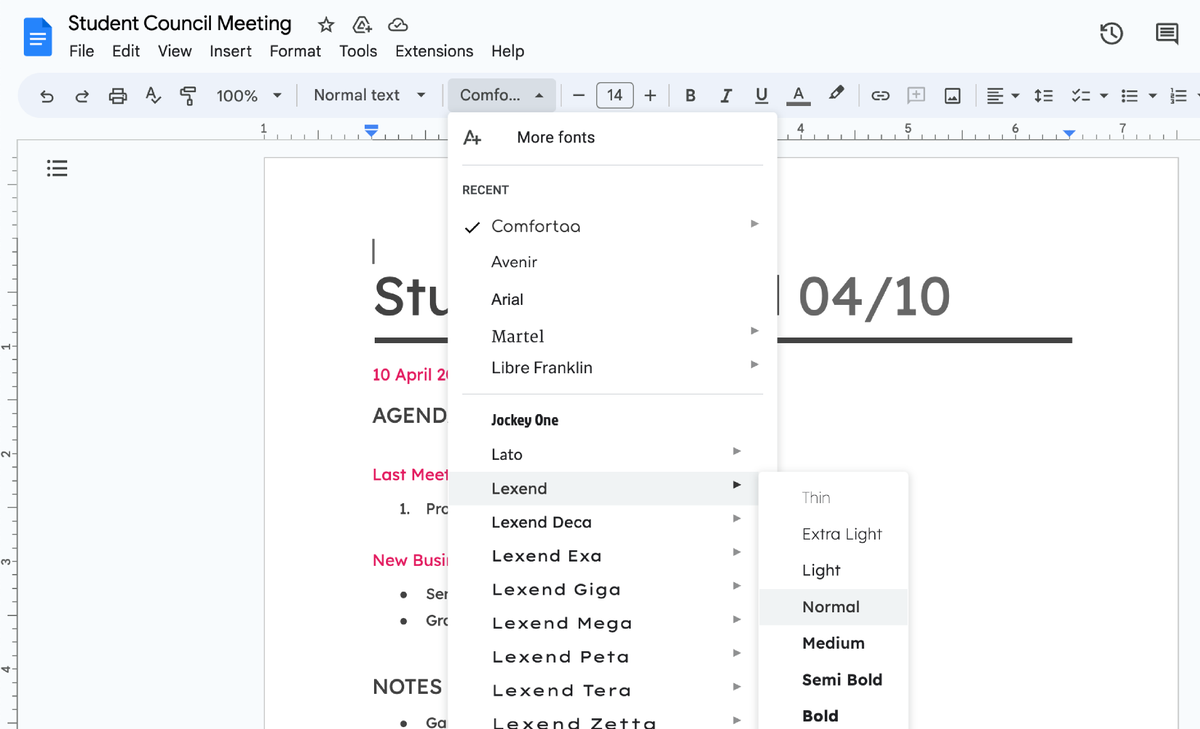Select Lexend Normal weight
Screen dimensions: 1200x729
[833, 607]
